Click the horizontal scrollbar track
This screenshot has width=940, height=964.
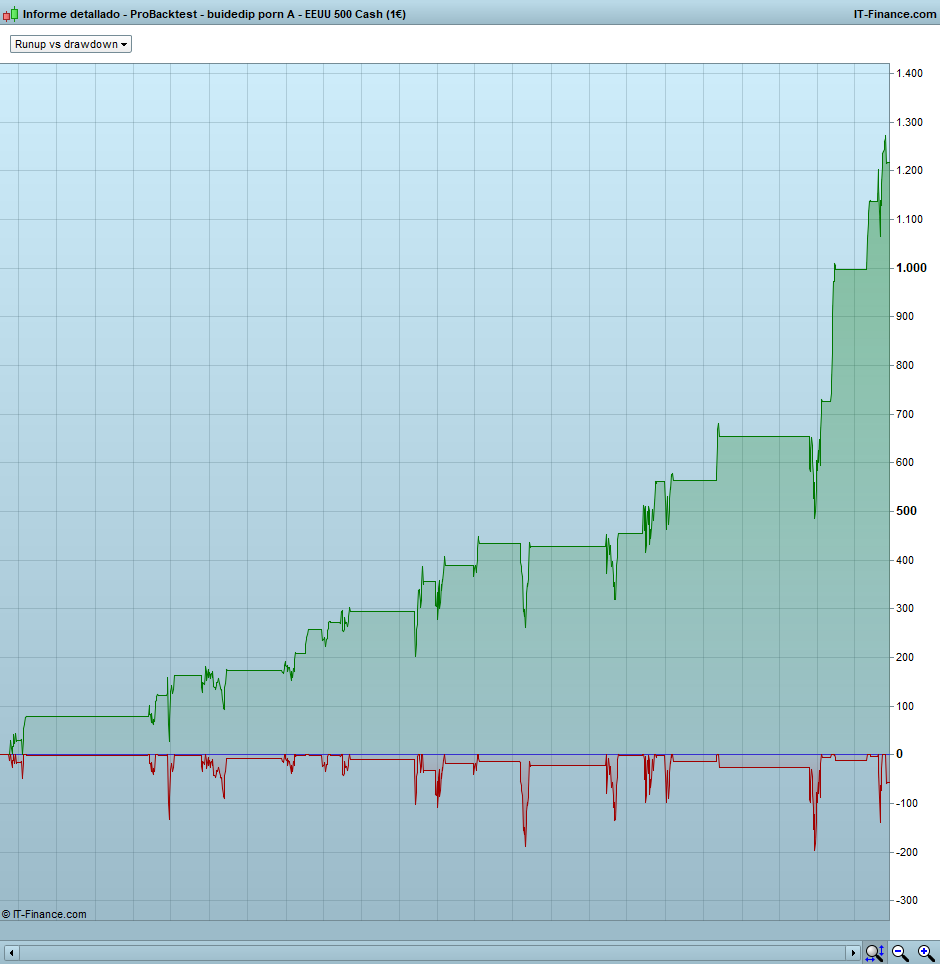[x=432, y=953]
